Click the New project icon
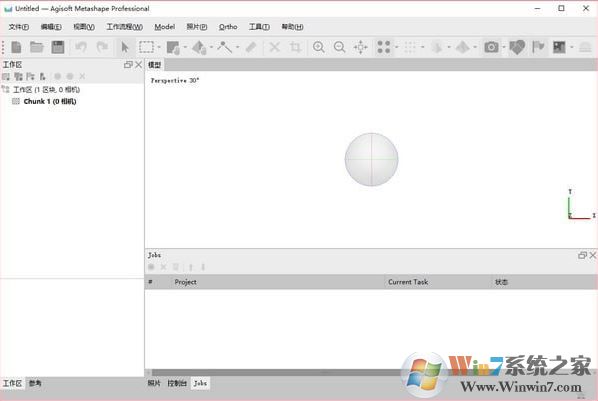This screenshot has height=401, width=598. [x=16, y=47]
